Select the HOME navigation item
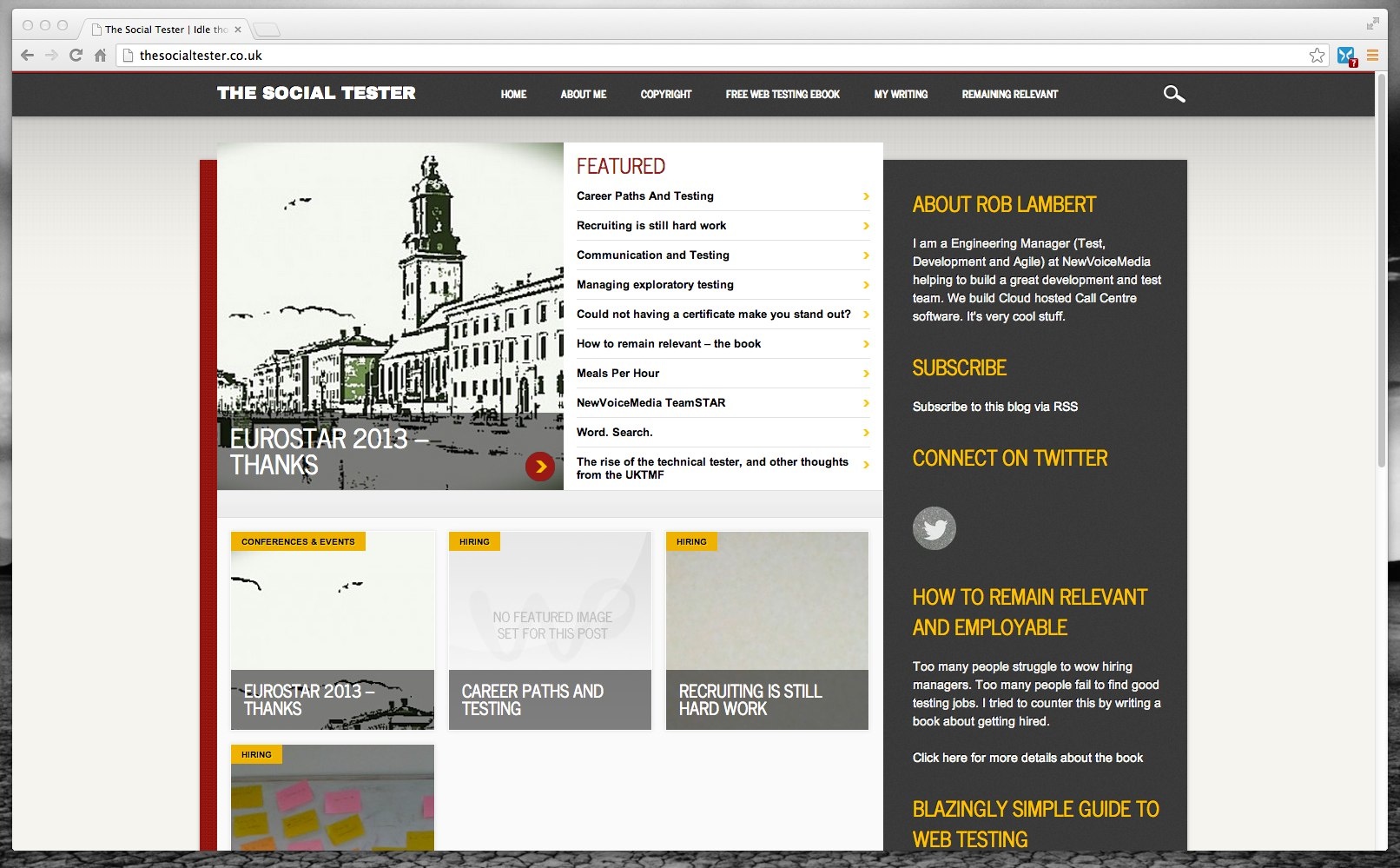Image resolution: width=1400 pixels, height=868 pixels. click(x=513, y=95)
